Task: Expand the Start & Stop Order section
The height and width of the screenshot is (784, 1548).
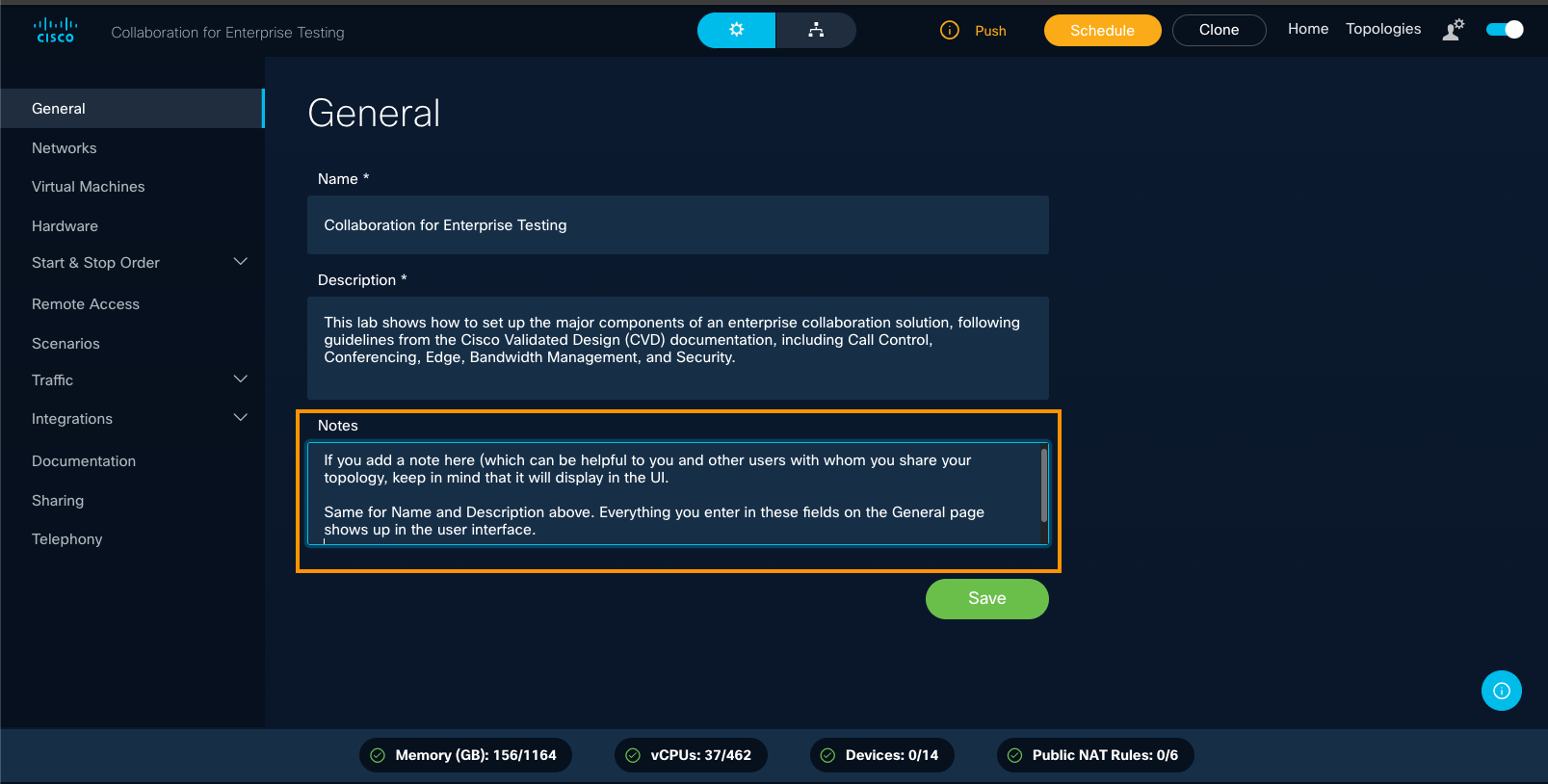Action: pos(241,262)
